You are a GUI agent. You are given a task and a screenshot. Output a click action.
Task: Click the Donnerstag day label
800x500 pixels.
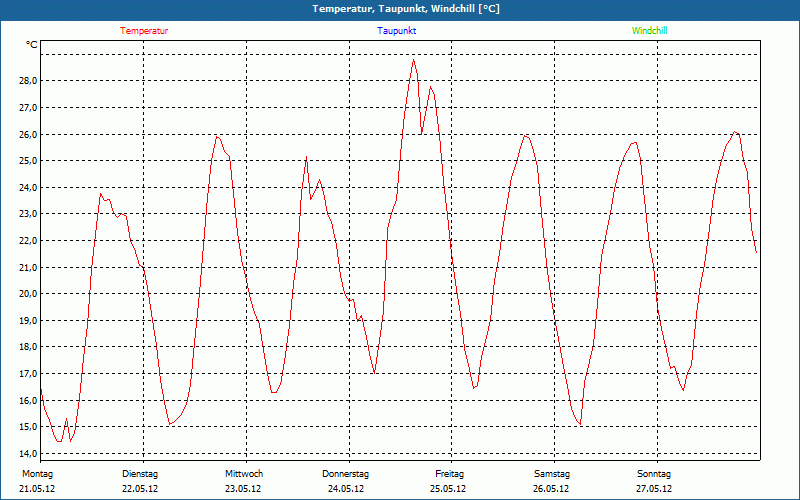(x=345, y=474)
